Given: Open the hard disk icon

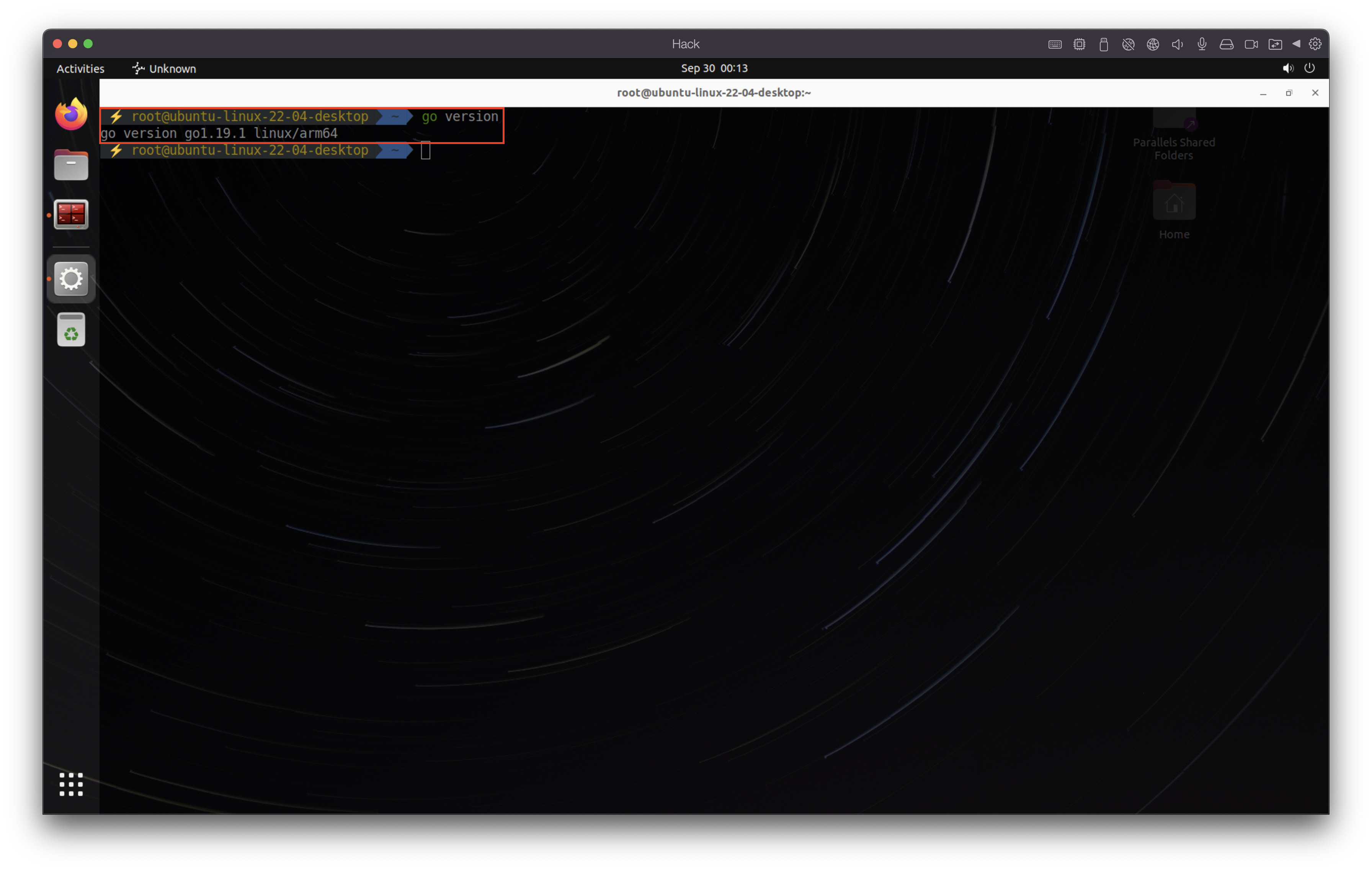Looking at the screenshot, I should (x=1226, y=44).
